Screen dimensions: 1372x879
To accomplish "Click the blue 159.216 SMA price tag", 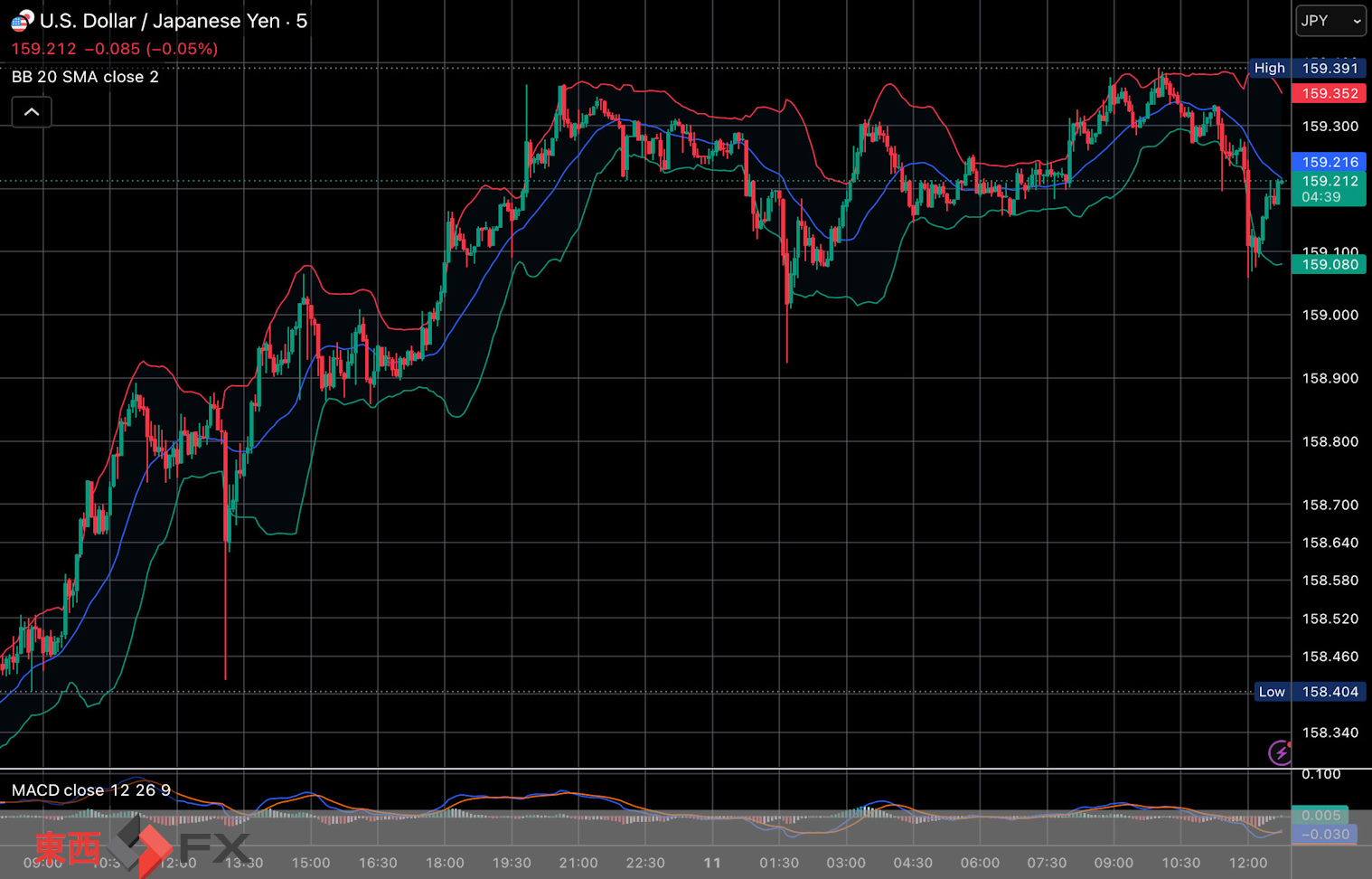I will [x=1329, y=162].
